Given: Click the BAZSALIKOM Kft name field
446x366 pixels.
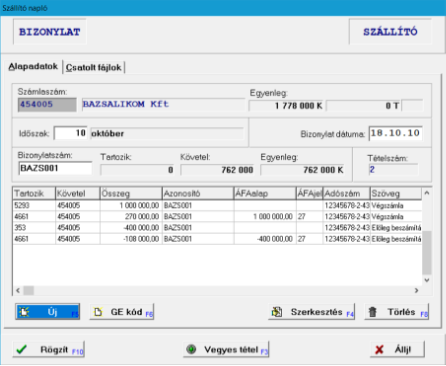Looking at the screenshot, I should coord(163,104).
